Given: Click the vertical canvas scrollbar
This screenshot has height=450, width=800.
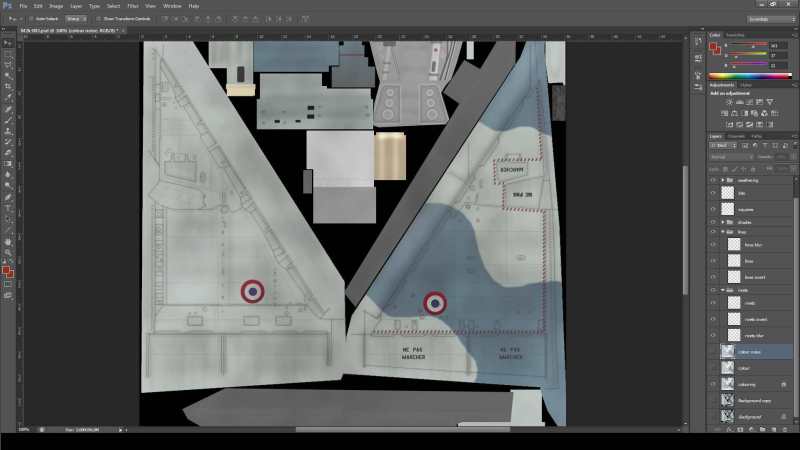Looking at the screenshot, I should click(x=686, y=230).
